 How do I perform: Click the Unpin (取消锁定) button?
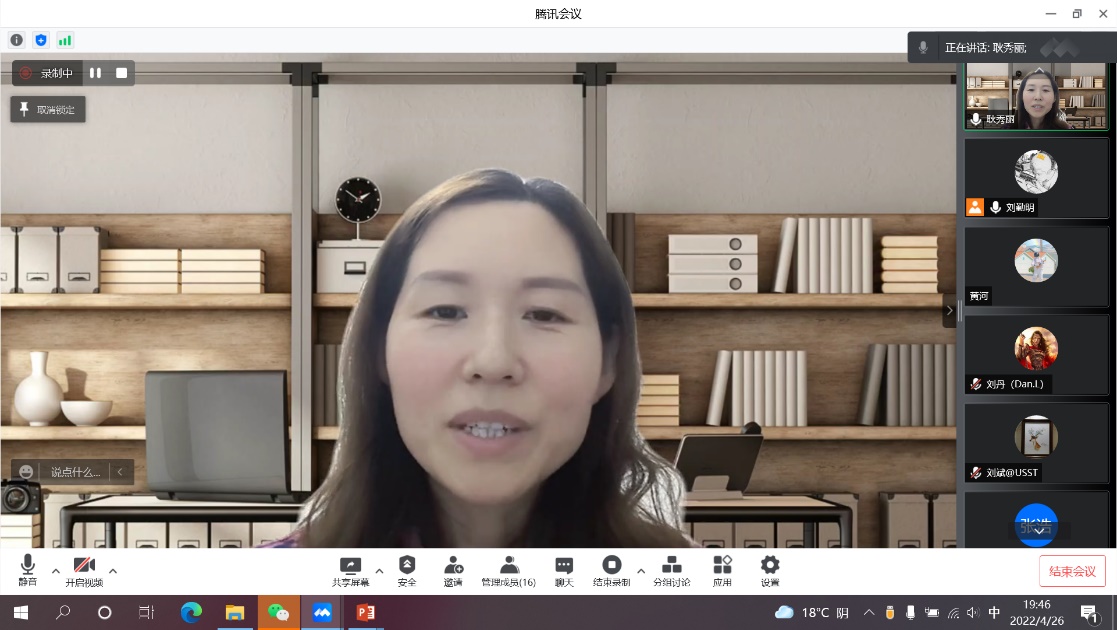[x=48, y=109]
